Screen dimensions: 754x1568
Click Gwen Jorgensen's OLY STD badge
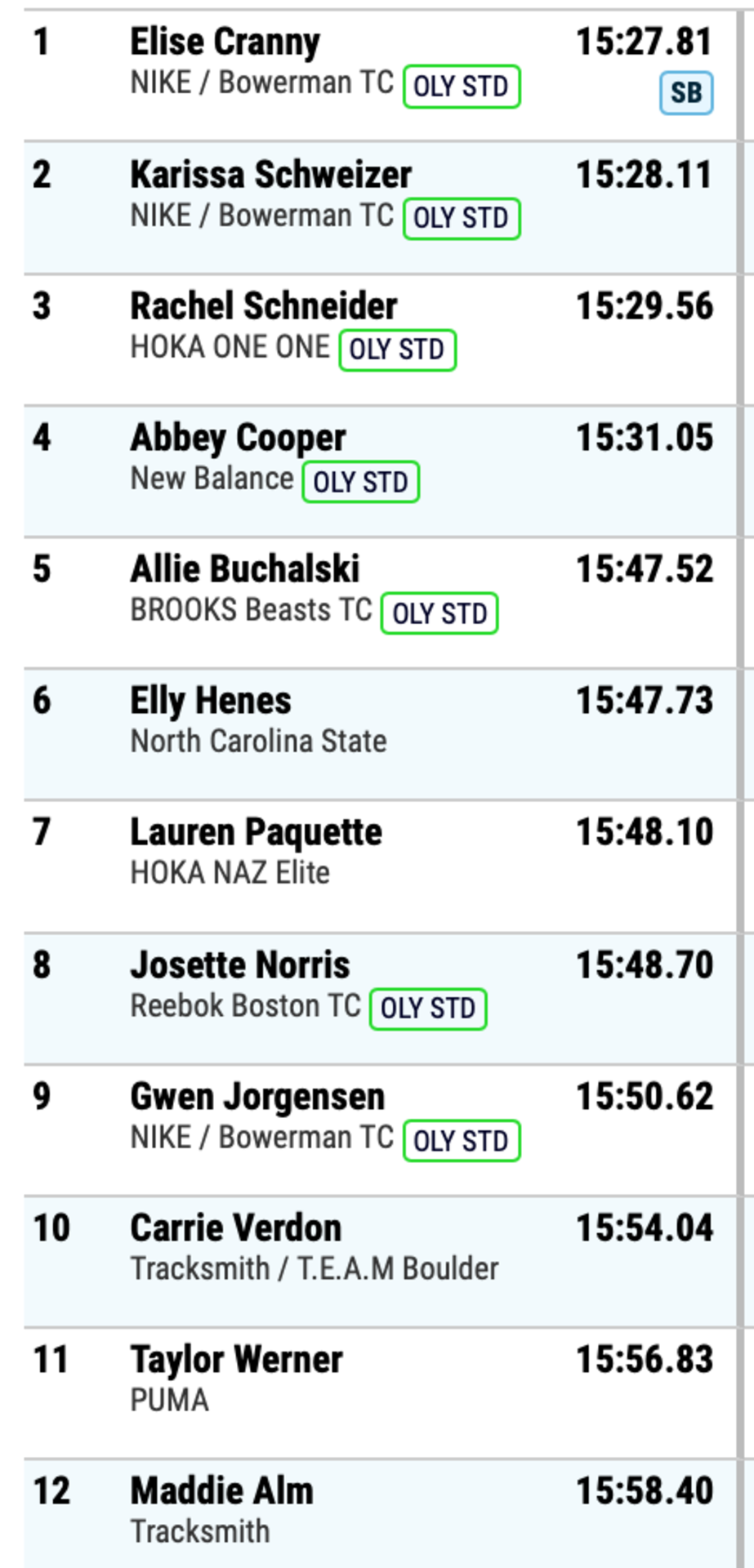pos(462,1140)
